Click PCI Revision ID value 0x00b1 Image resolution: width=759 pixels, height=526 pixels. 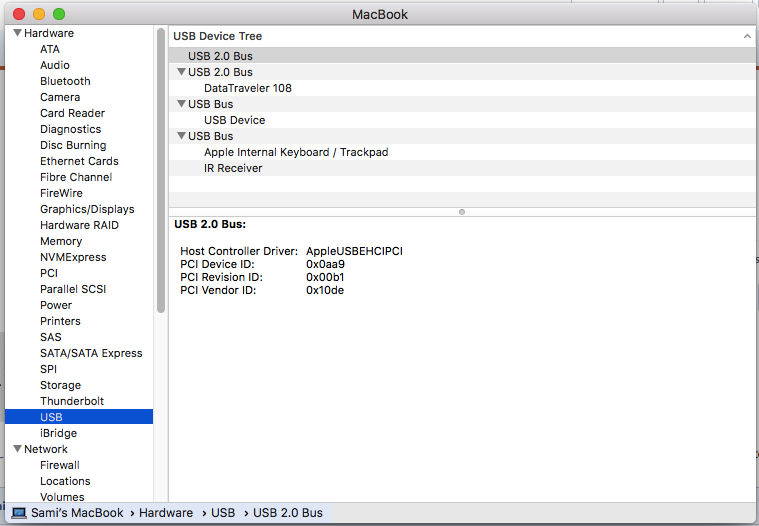pyautogui.click(x=325, y=277)
